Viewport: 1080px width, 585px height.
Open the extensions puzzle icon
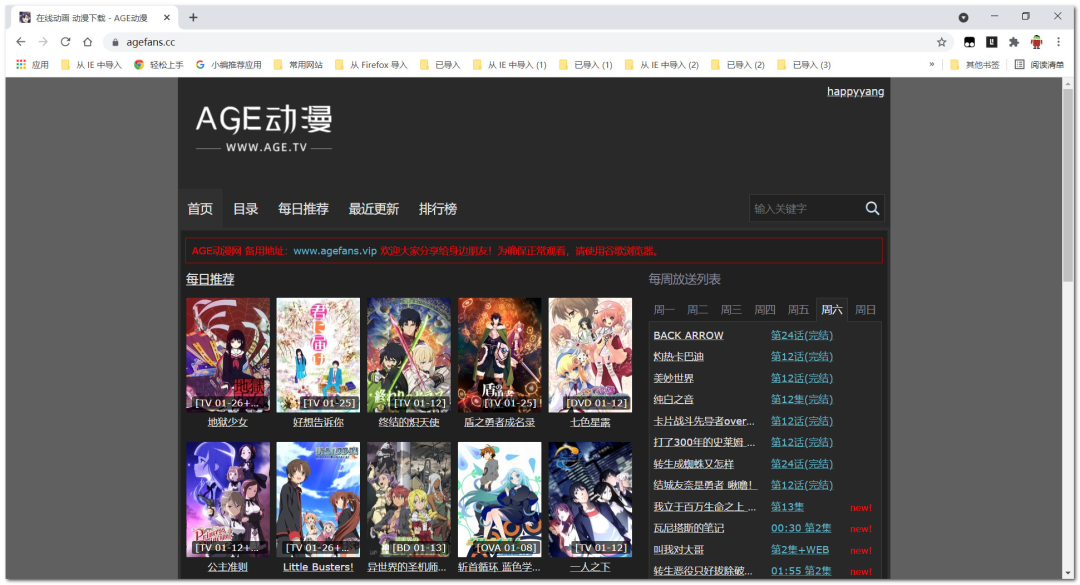(1014, 42)
